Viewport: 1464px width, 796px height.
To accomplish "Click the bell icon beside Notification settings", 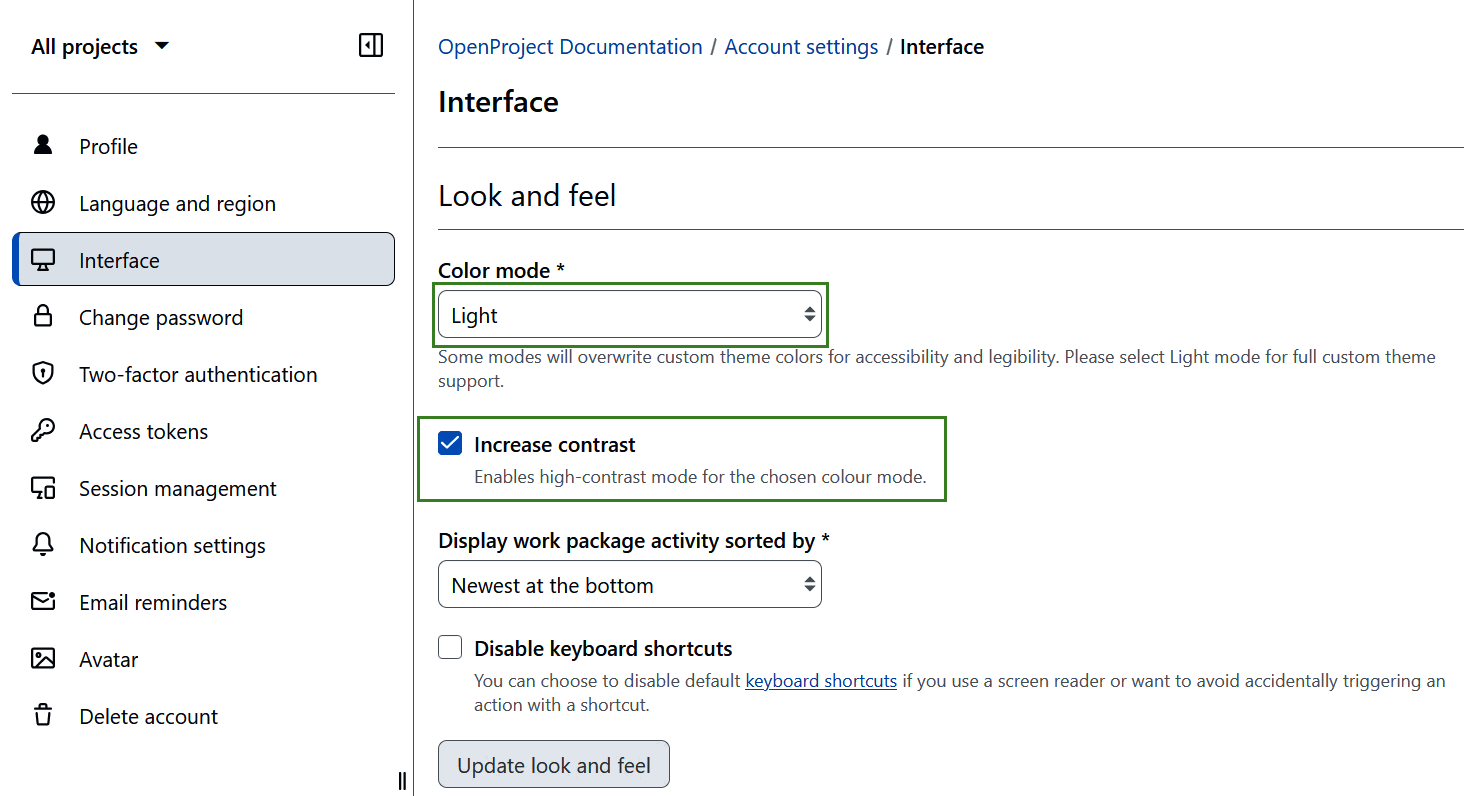I will tap(43, 544).
